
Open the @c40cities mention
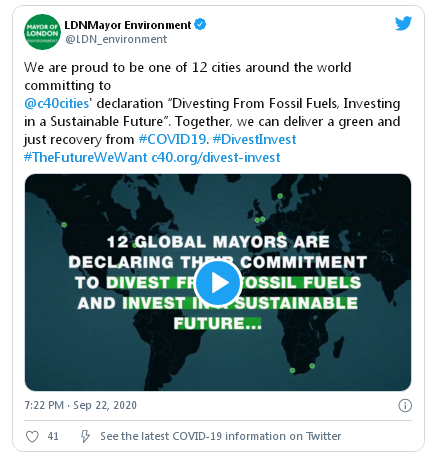coord(56,103)
